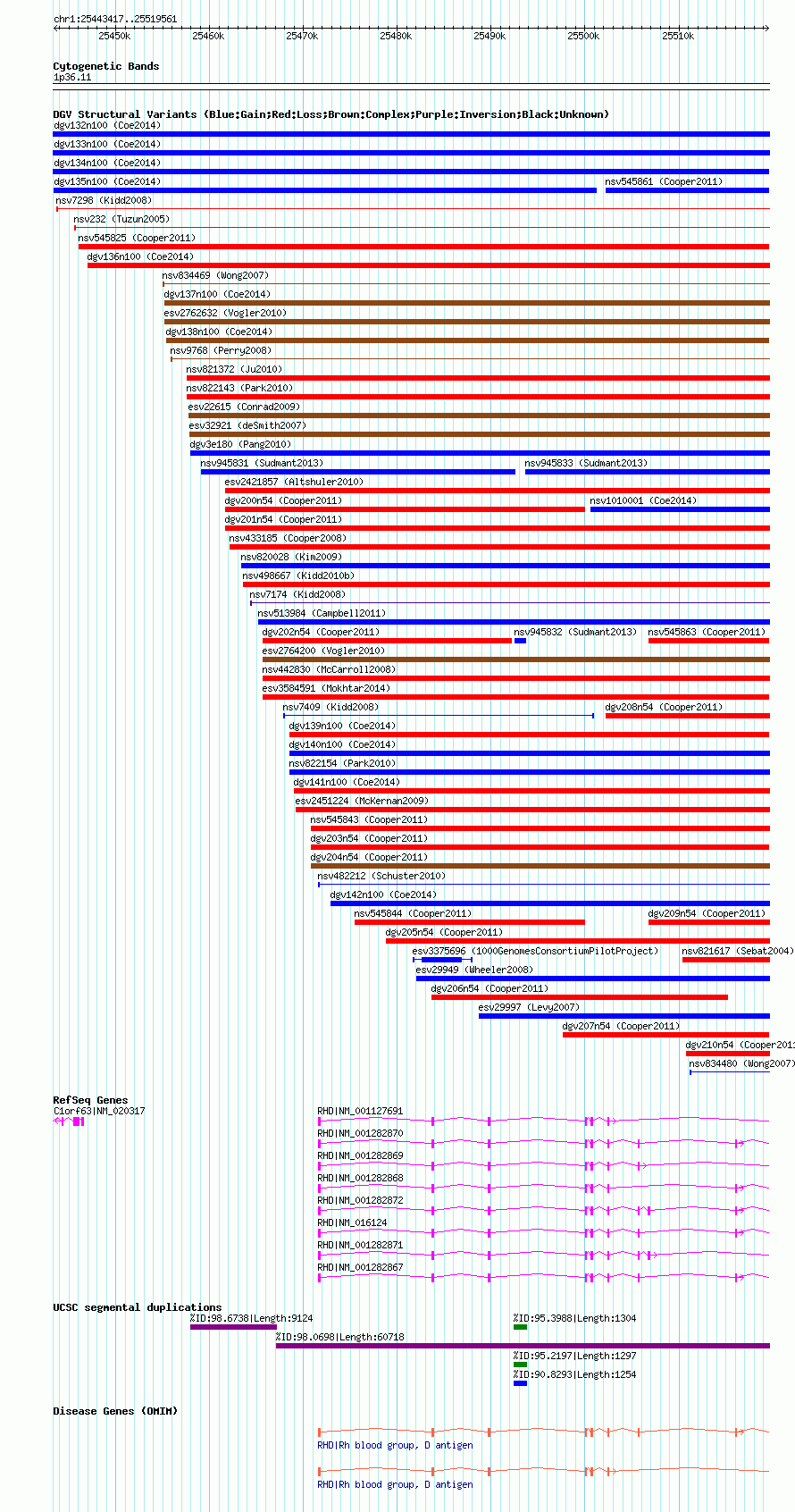Click the esv2451224 (McKernan2009) label
Screen dimensions: 795x1512
tap(362, 801)
